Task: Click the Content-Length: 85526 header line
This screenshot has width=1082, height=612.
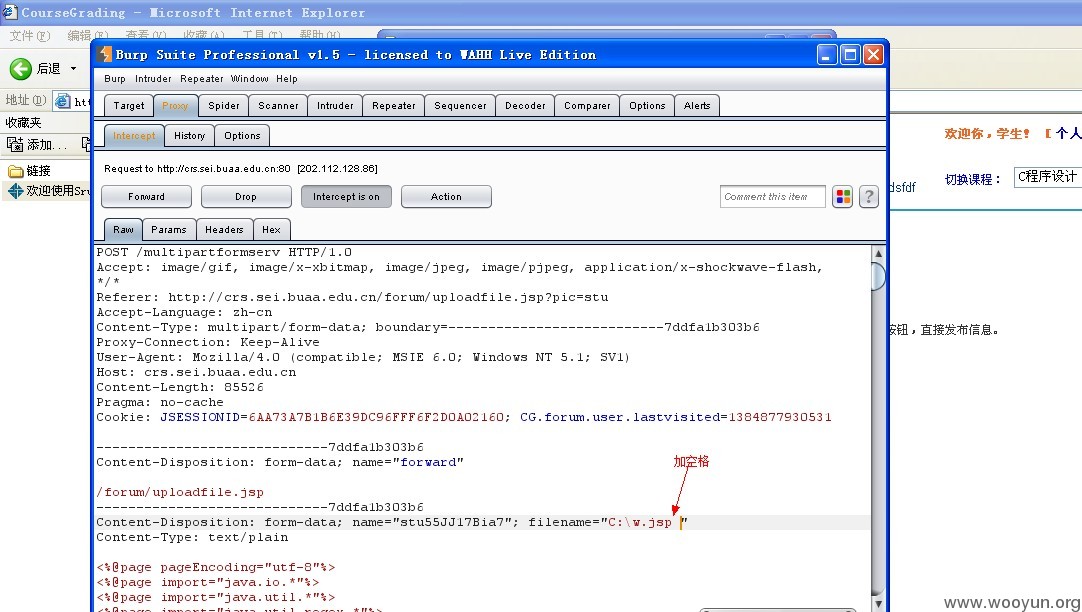Action: tap(180, 387)
